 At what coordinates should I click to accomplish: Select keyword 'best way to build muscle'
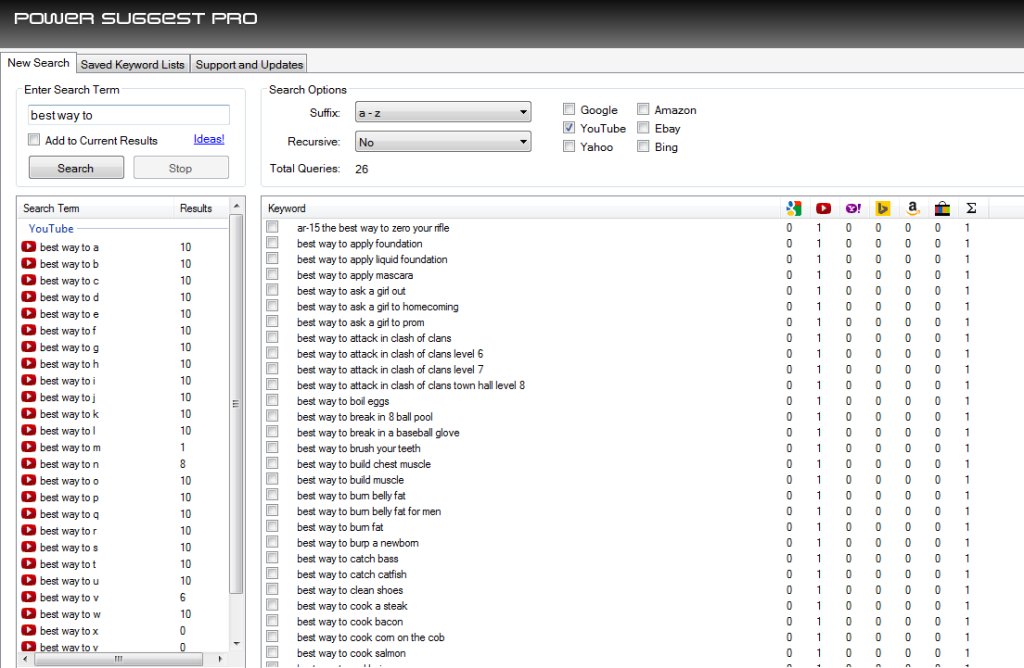(x=350, y=480)
